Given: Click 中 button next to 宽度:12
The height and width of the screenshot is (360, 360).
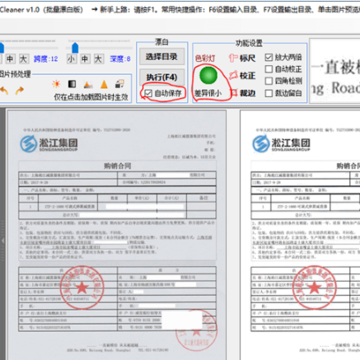Looking at the screenshot, I should [10, 59].
